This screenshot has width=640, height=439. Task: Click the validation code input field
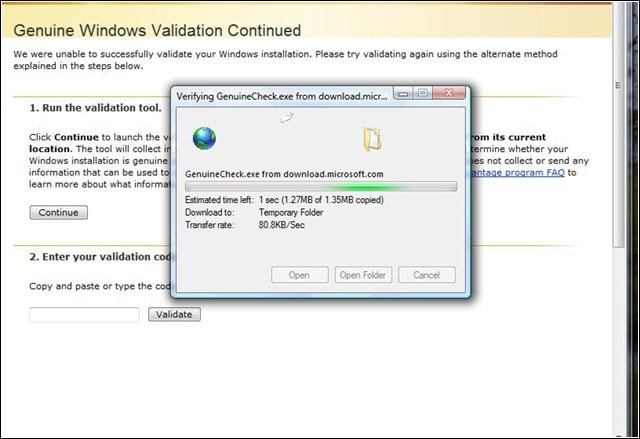click(x=84, y=315)
